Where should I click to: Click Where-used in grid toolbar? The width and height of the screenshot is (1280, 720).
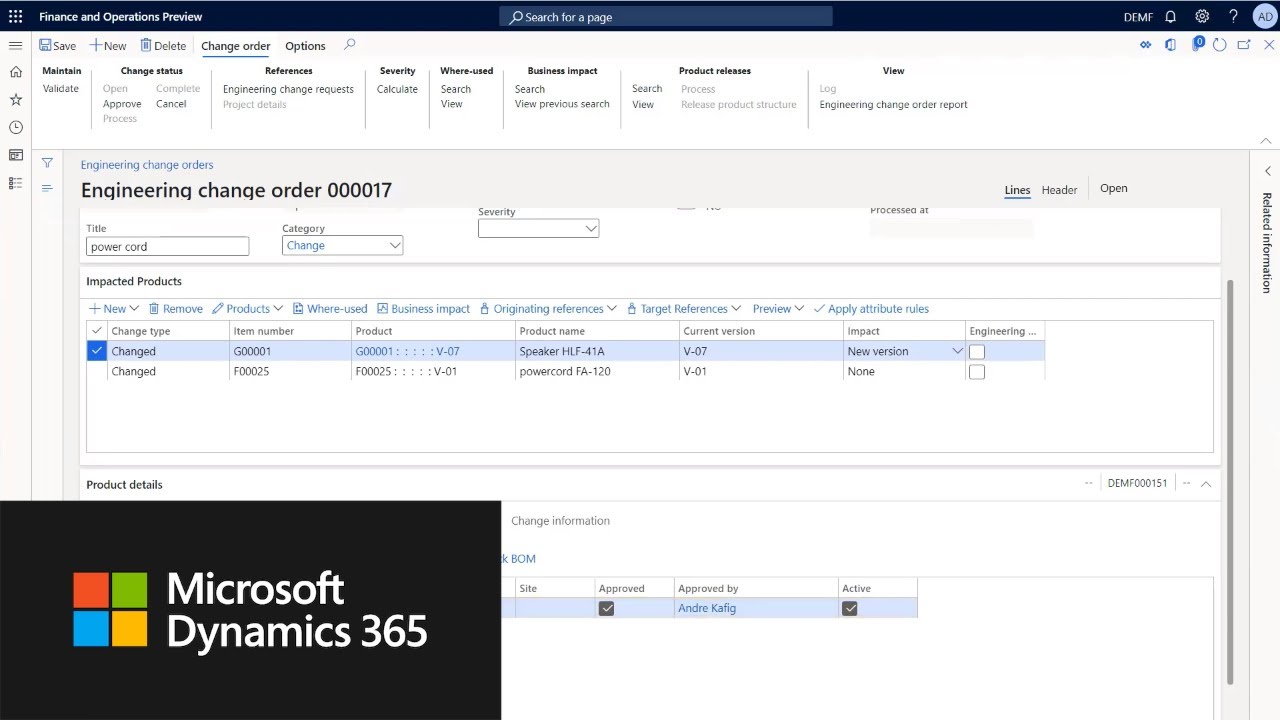[329, 309]
